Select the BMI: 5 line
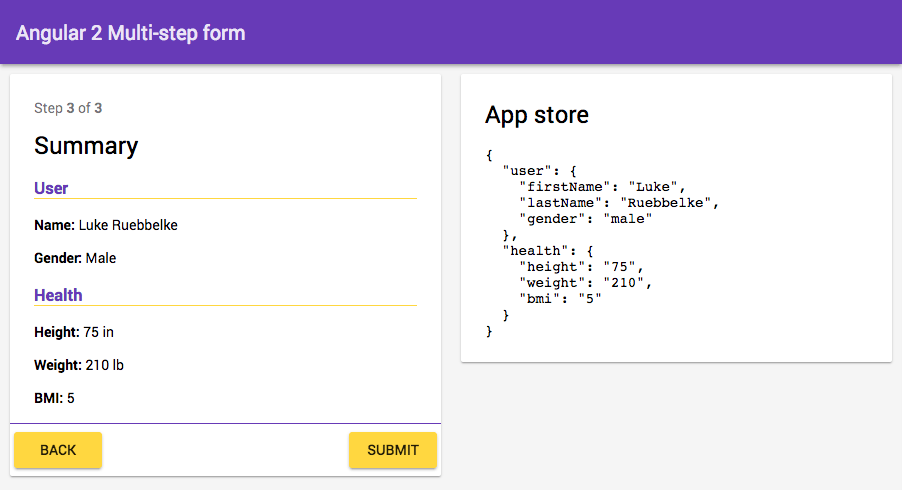This screenshot has height=490, width=902. 54,398
